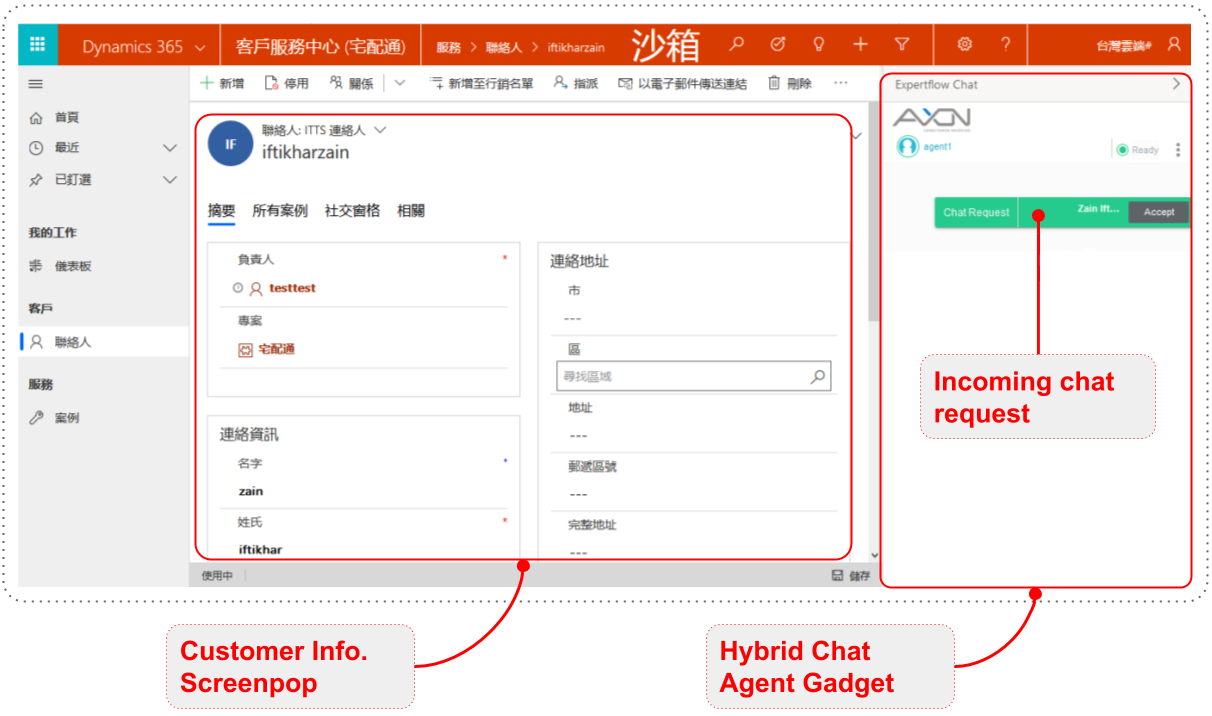The image size is (1212, 716).
Task: Toggle the hamburger navigation menu
Action: (36, 84)
